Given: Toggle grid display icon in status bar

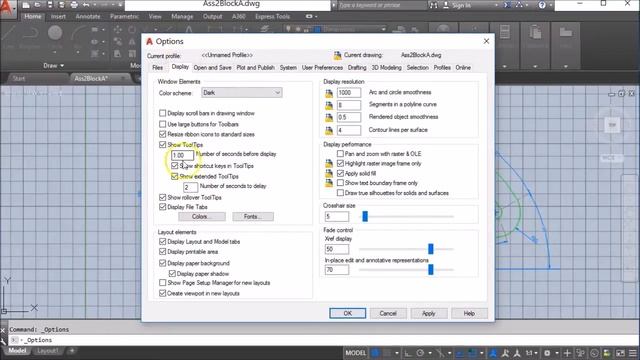Looking at the screenshot, I should pos(374,353).
